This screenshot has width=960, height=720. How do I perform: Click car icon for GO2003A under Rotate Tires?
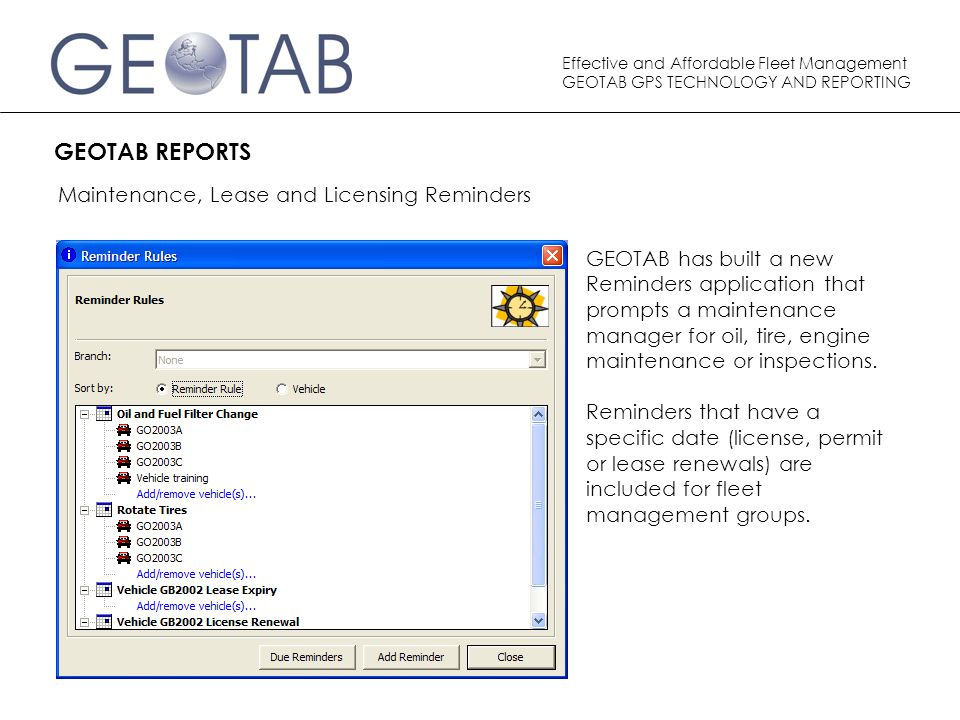(124, 526)
